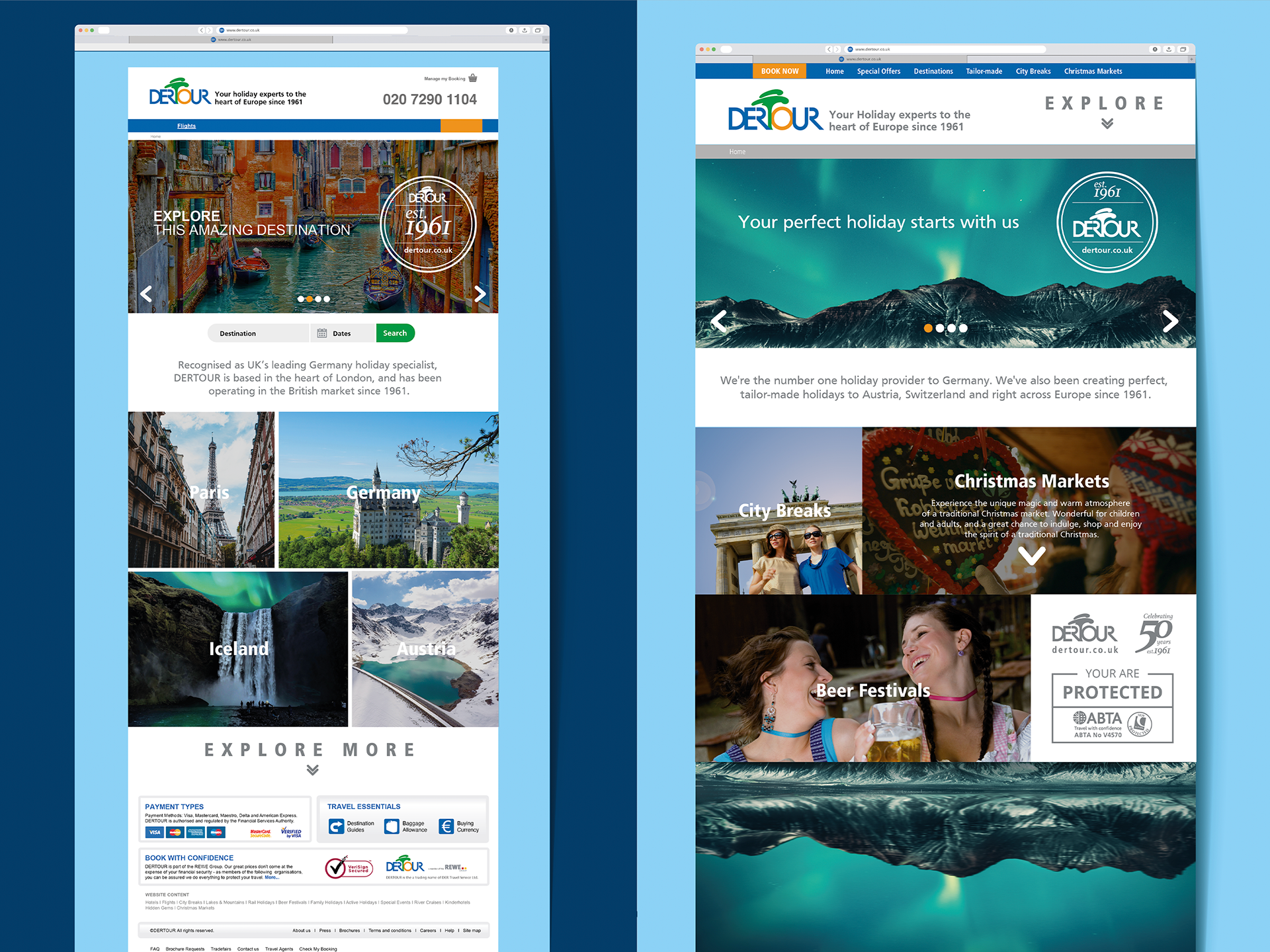Go to previous slide in left window carousel
1270x952 pixels.
pos(146,294)
